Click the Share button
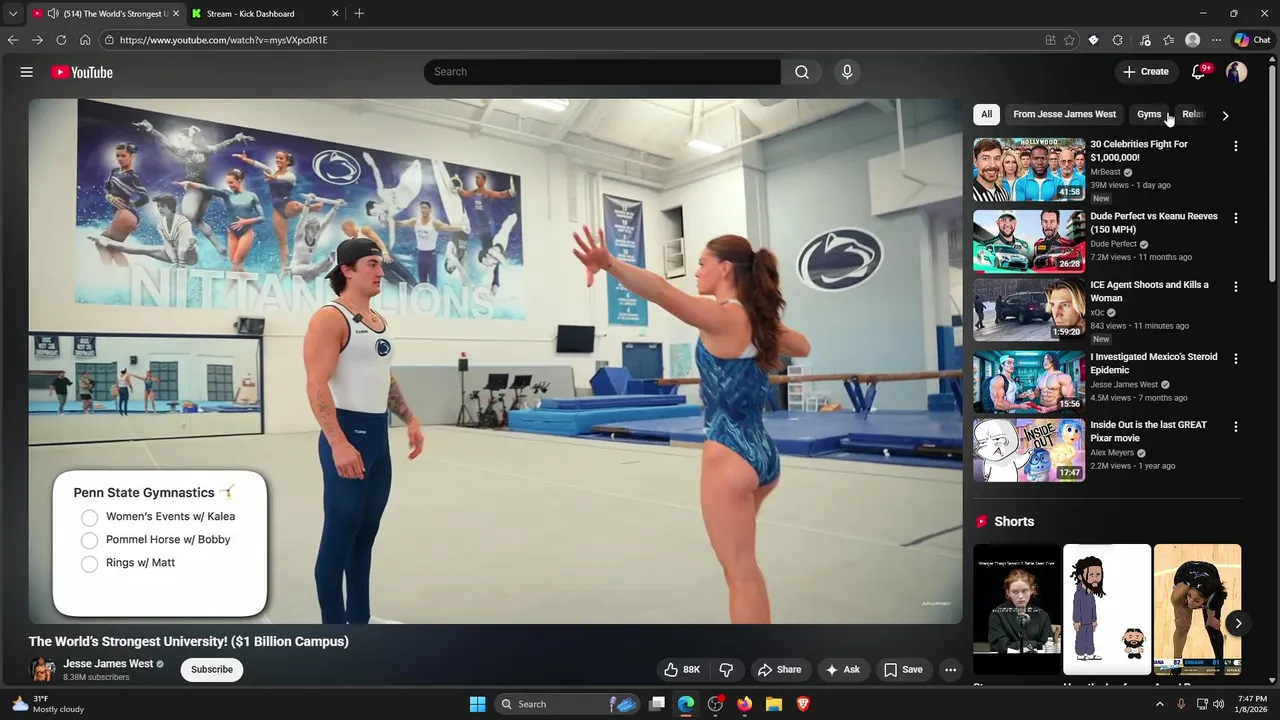Viewport: 1280px width, 720px height. tap(779, 670)
